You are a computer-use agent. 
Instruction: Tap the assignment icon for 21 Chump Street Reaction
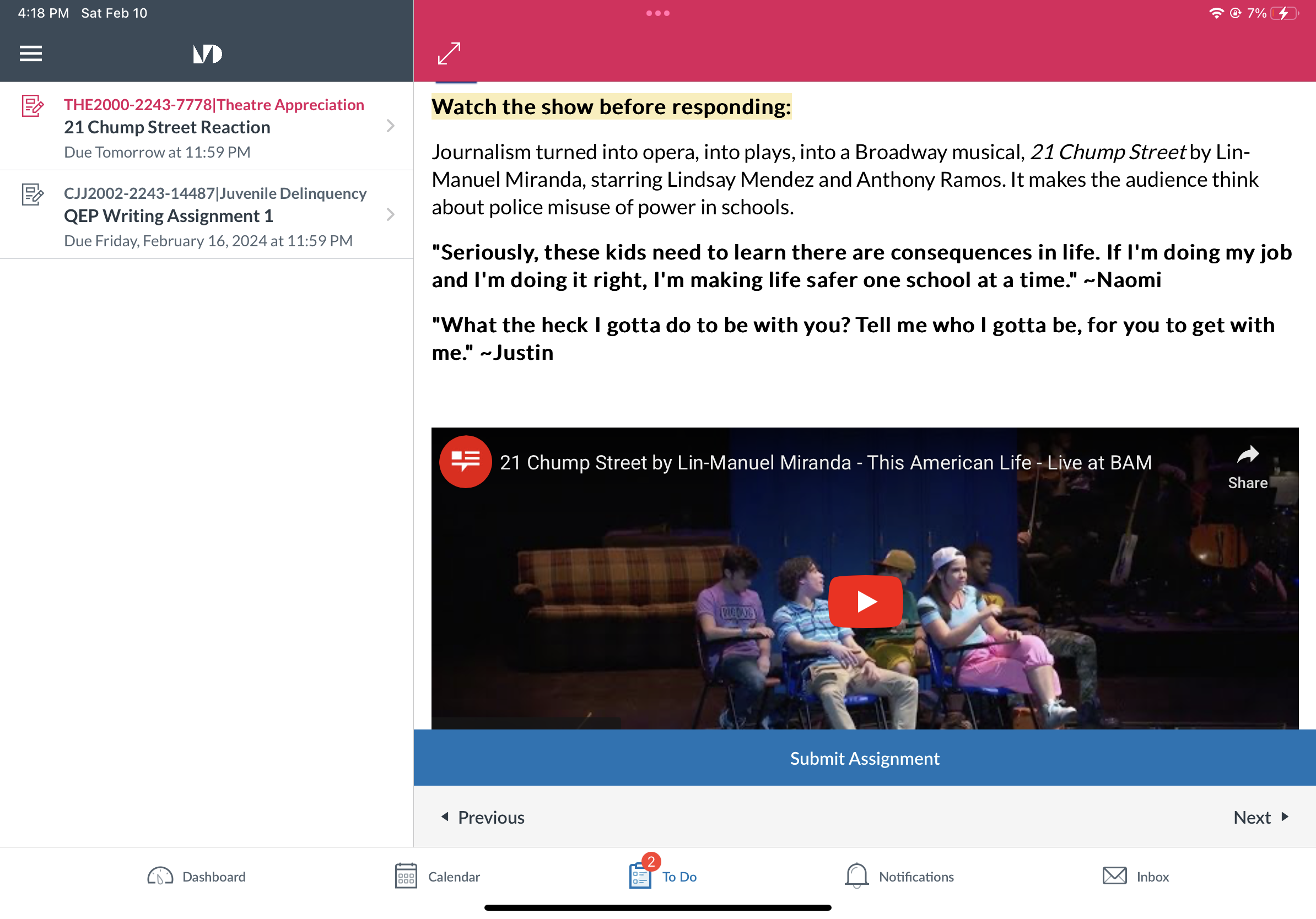click(33, 106)
